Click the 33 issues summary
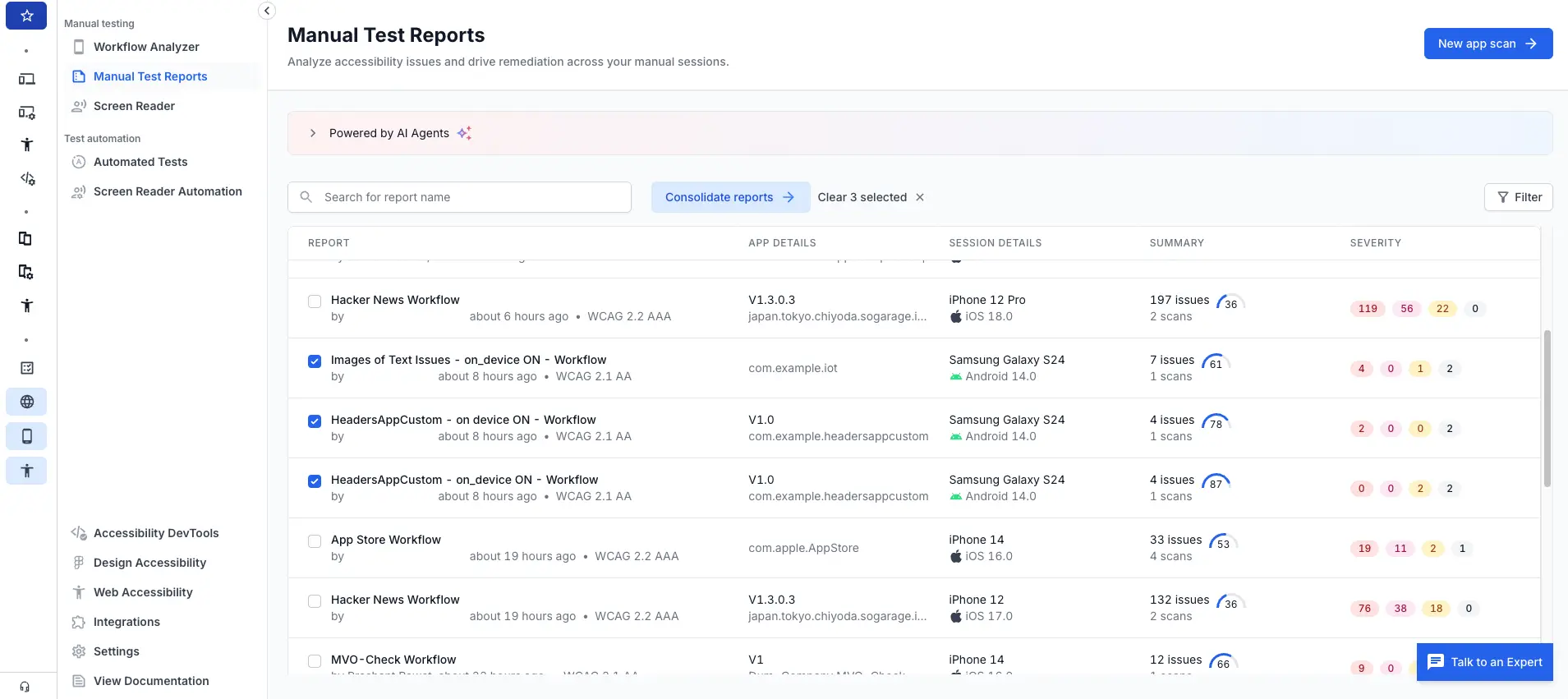This screenshot has height=699, width=1568. point(1175,540)
